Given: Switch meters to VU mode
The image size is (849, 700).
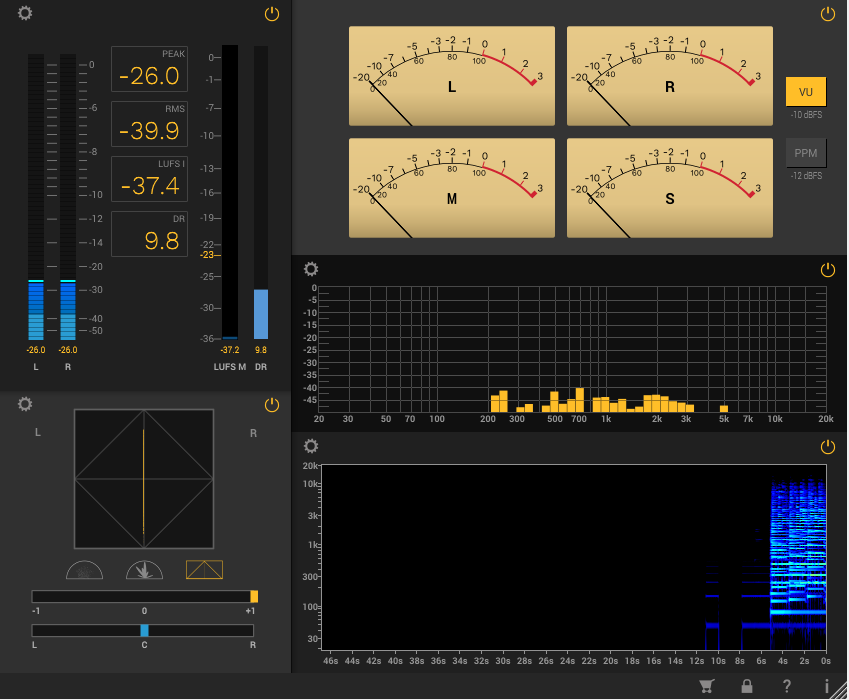Looking at the screenshot, I should pyautogui.click(x=806, y=92).
